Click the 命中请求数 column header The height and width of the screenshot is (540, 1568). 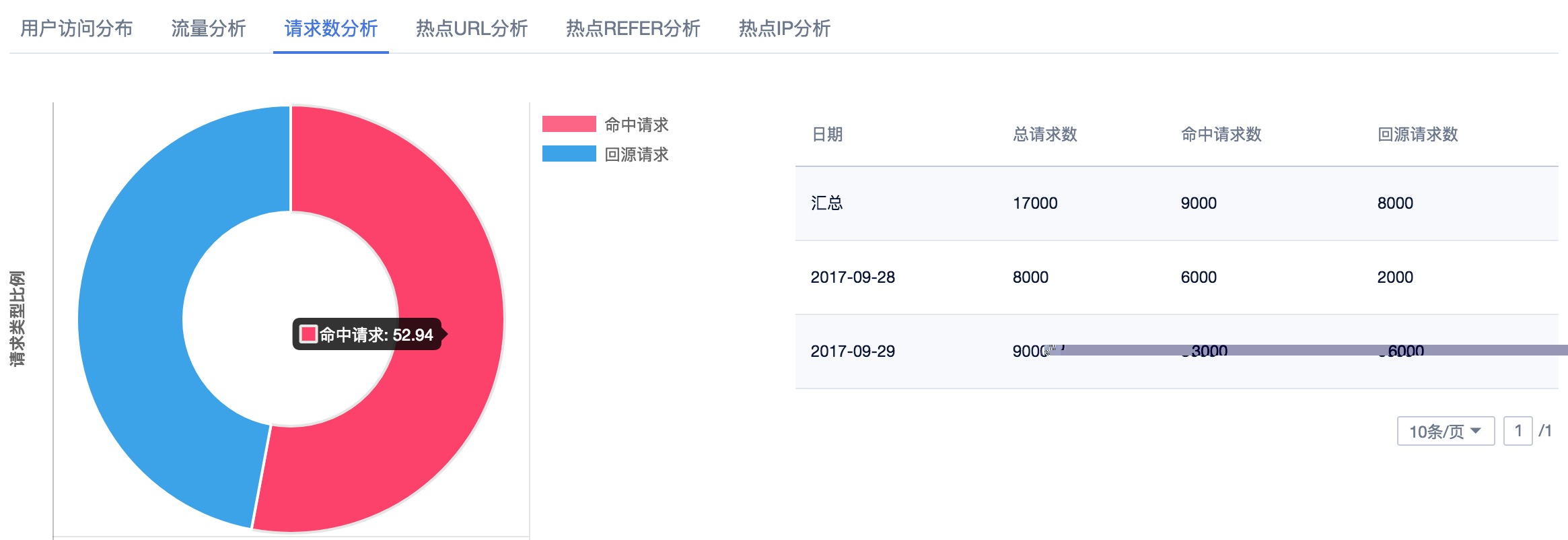(1221, 135)
